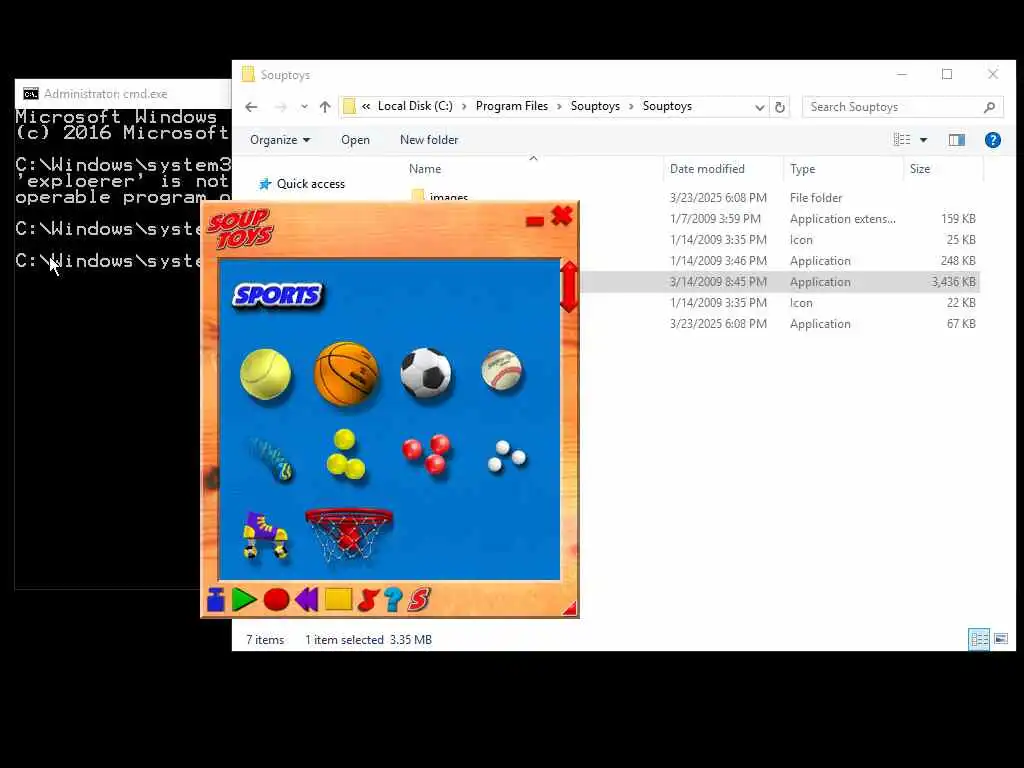This screenshot has height=768, width=1024.
Task: Go back in the Souptoys Explorer window
Action: 251,107
